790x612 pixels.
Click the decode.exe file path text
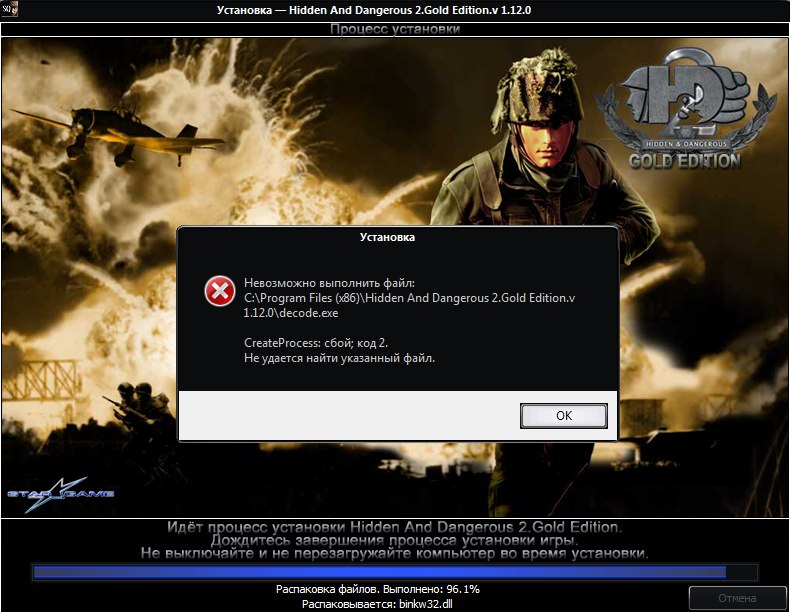click(x=410, y=305)
